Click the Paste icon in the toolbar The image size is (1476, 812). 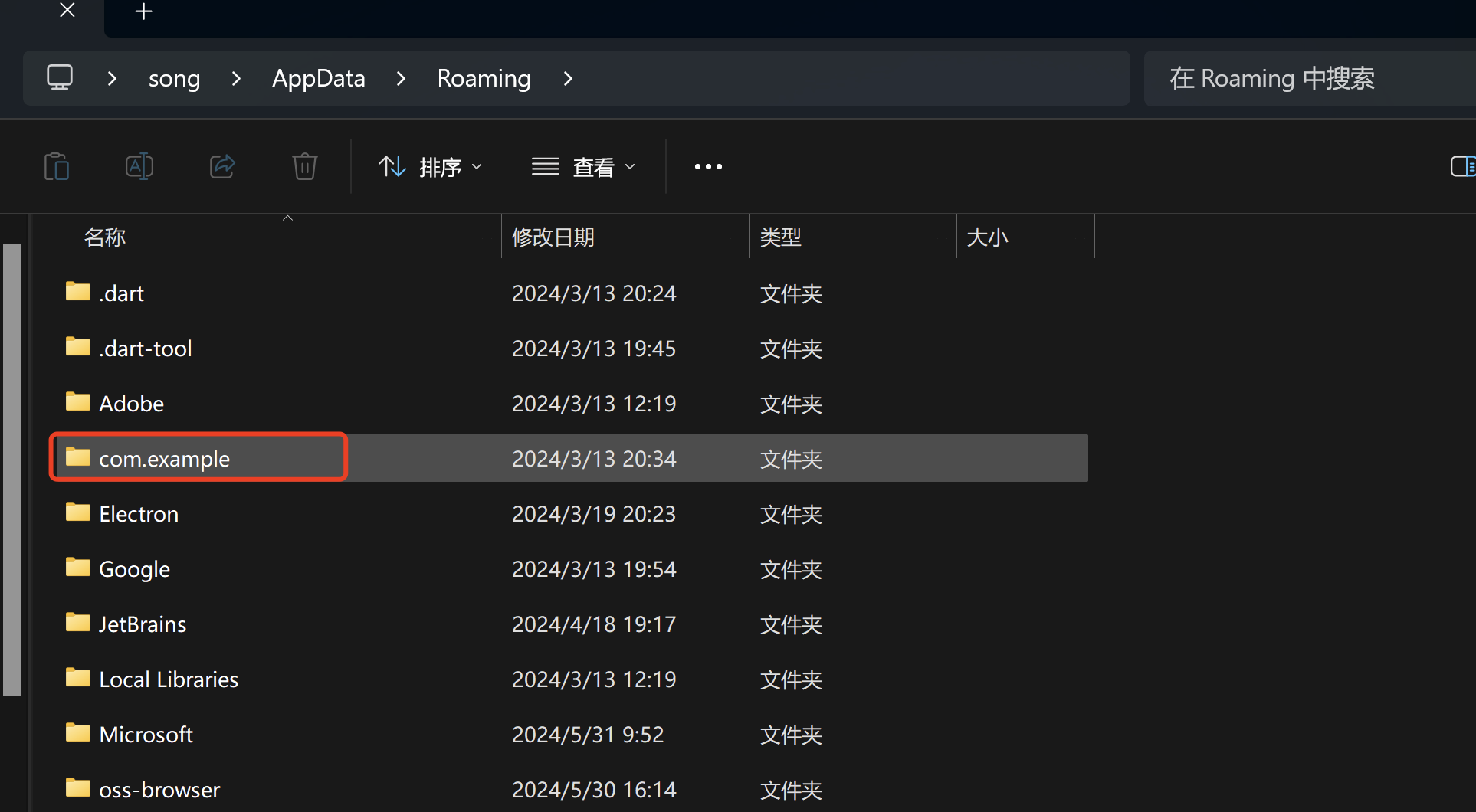click(x=57, y=166)
